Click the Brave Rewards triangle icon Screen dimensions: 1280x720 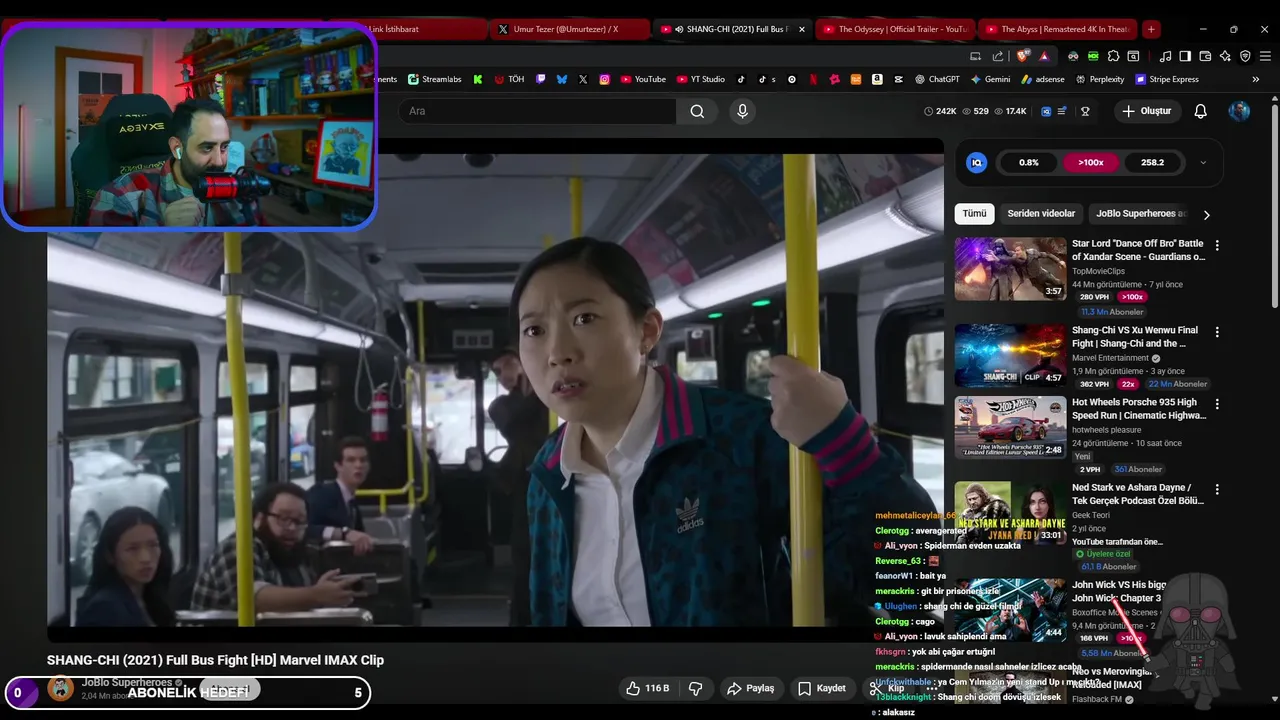click(x=1044, y=56)
